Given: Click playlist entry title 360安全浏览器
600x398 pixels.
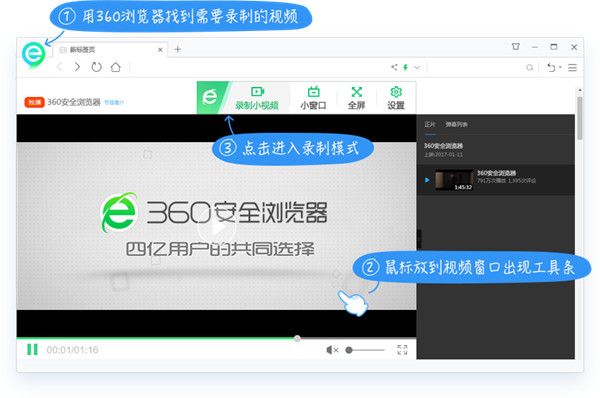Looking at the screenshot, I should (496, 173).
